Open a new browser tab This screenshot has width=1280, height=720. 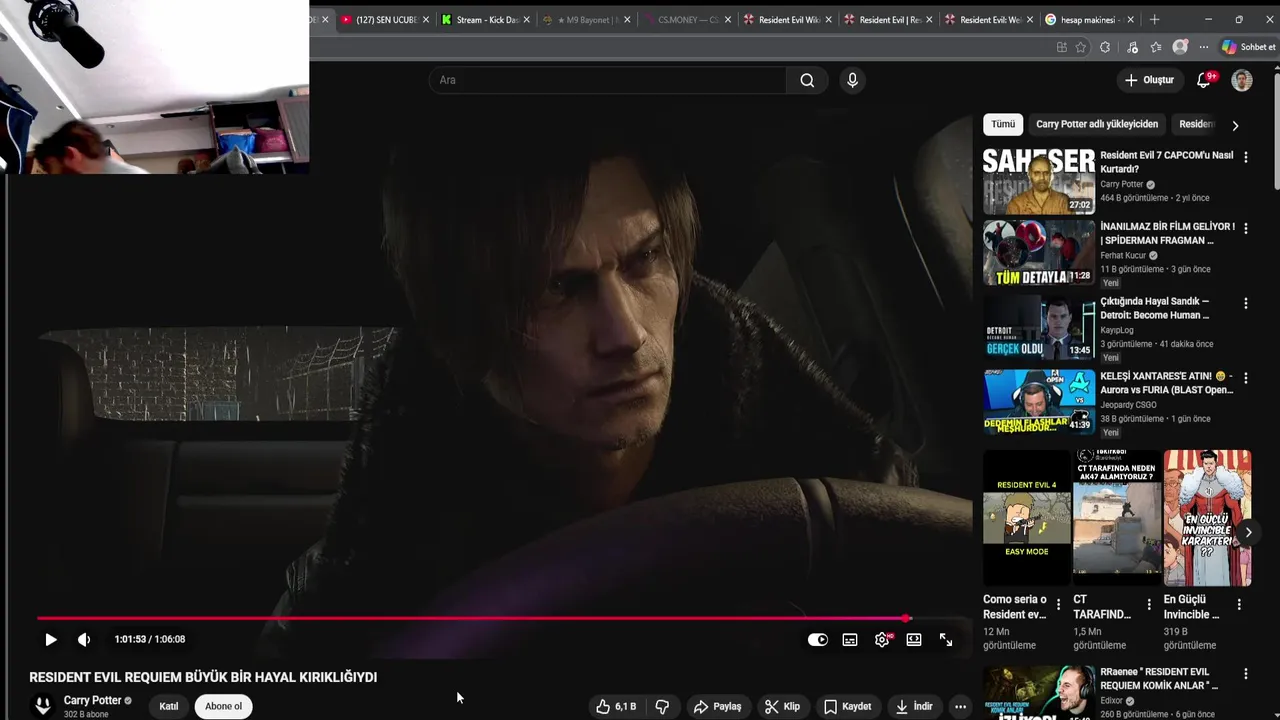pos(1154,19)
